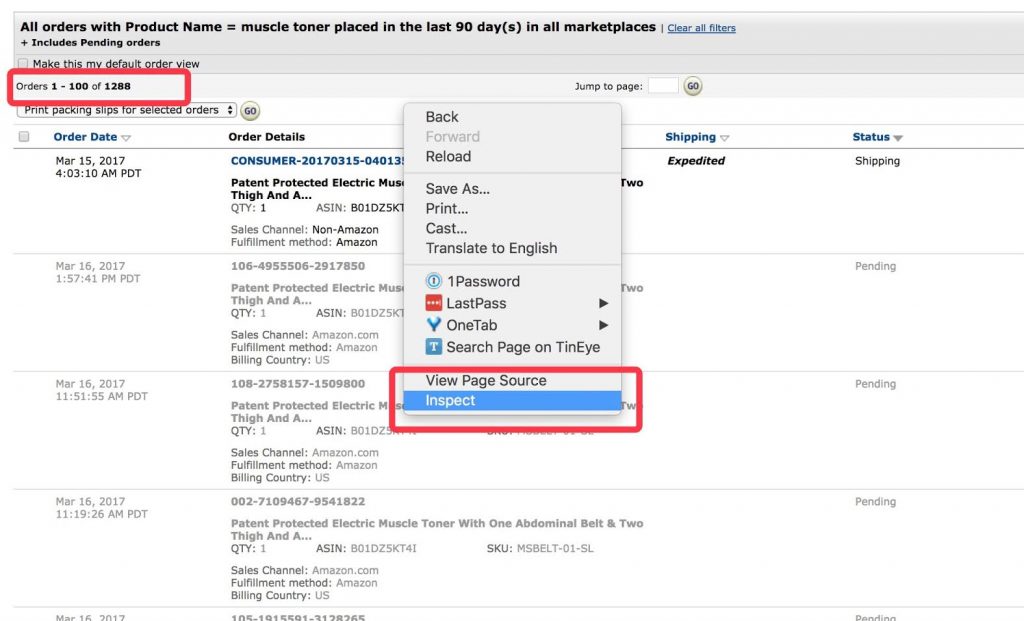This screenshot has height=621, width=1024.
Task: Open 'Print packing slips for selected orders' dropdown
Action: coord(127,110)
